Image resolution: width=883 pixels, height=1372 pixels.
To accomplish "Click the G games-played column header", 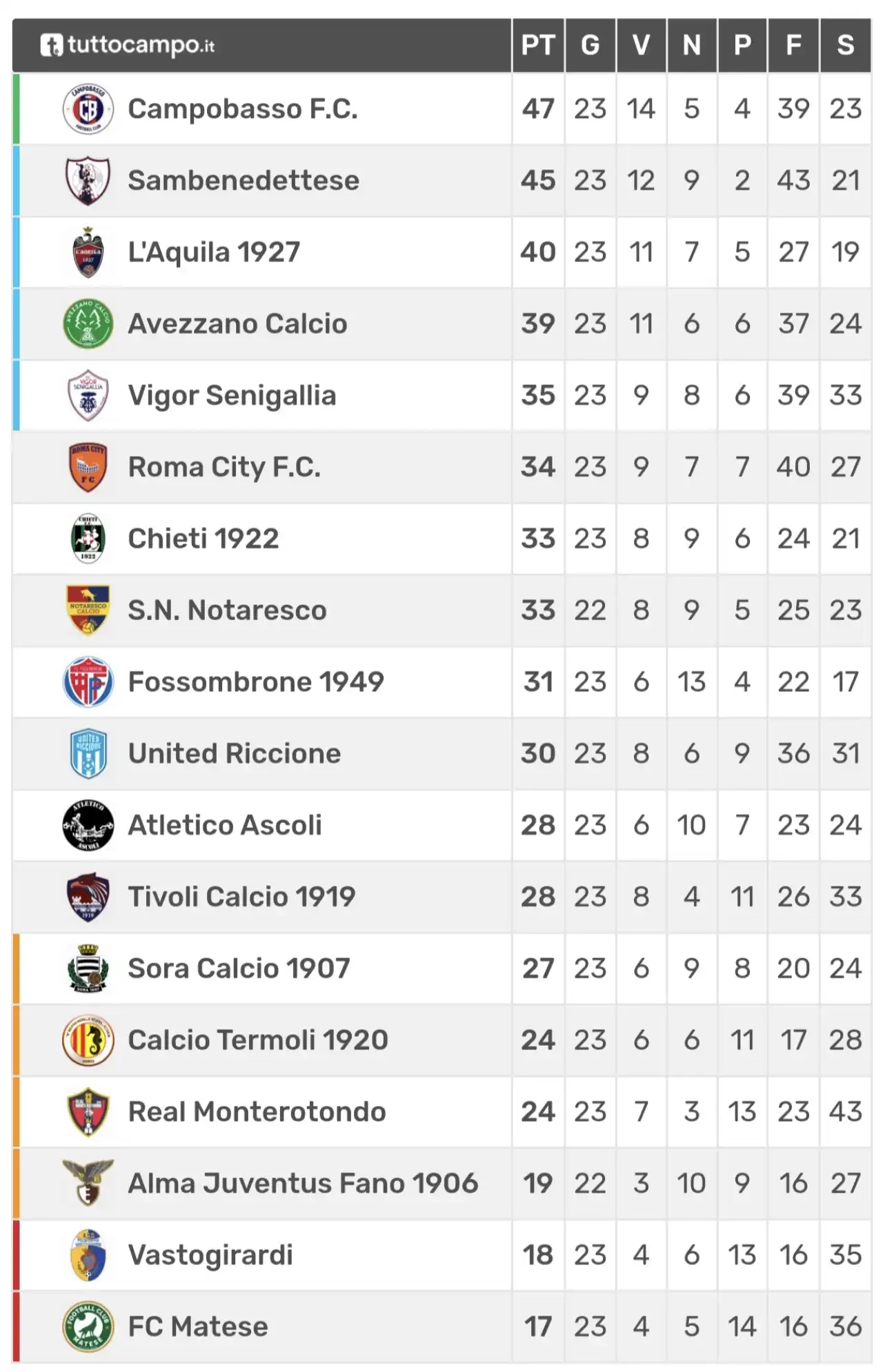I will [590, 46].
